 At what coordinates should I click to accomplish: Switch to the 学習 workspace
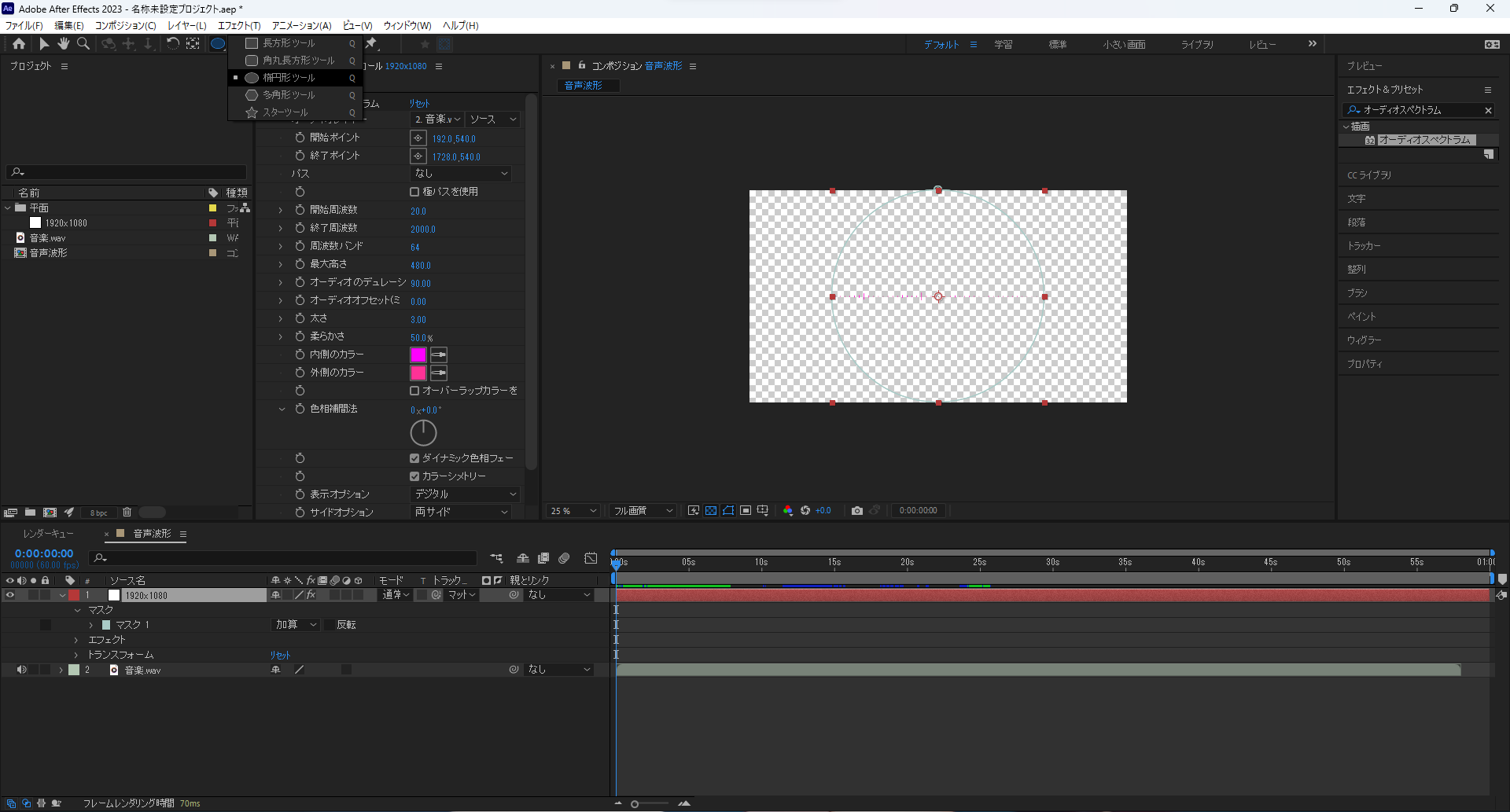1003,45
